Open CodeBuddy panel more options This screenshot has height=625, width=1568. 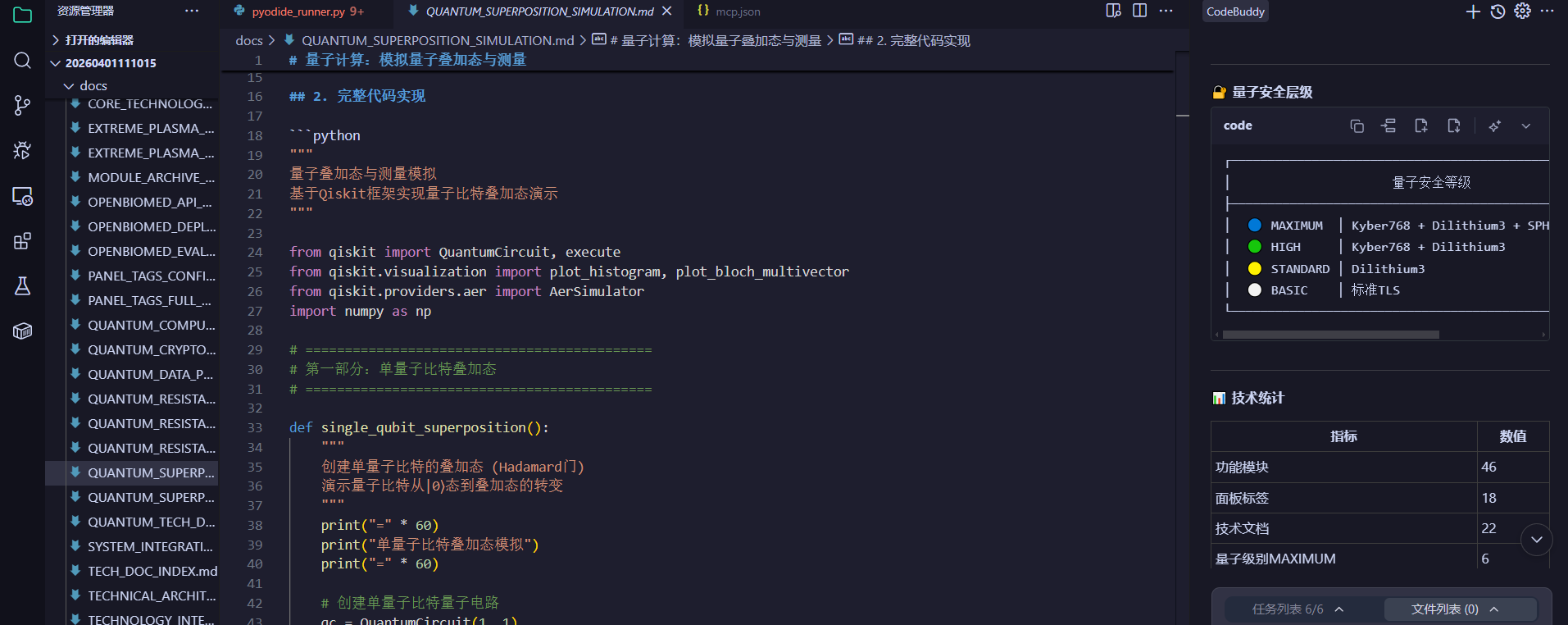coord(1548,11)
